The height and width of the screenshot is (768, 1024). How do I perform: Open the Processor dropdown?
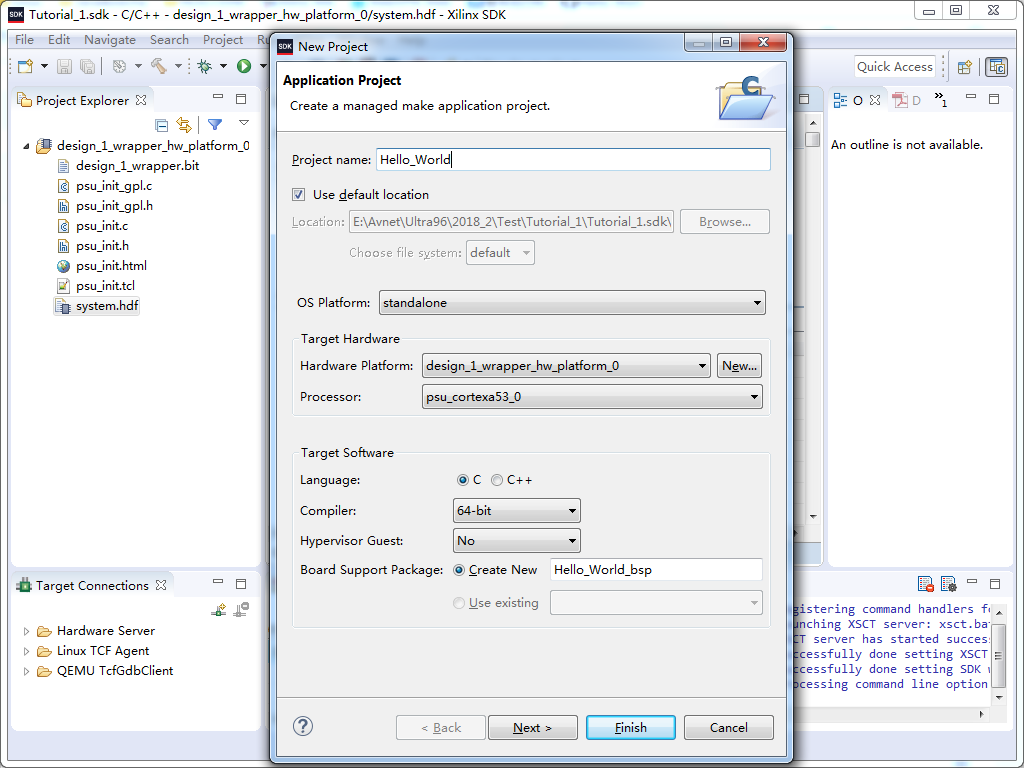pos(592,396)
